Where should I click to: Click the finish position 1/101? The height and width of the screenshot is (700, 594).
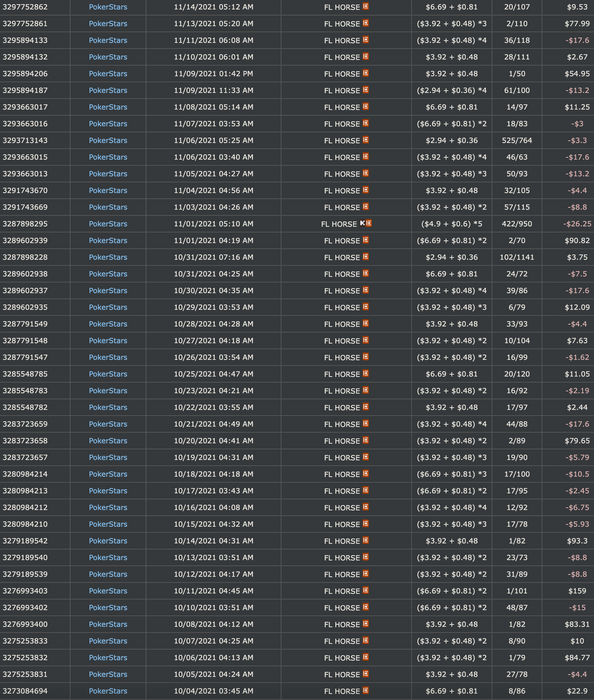tap(517, 591)
